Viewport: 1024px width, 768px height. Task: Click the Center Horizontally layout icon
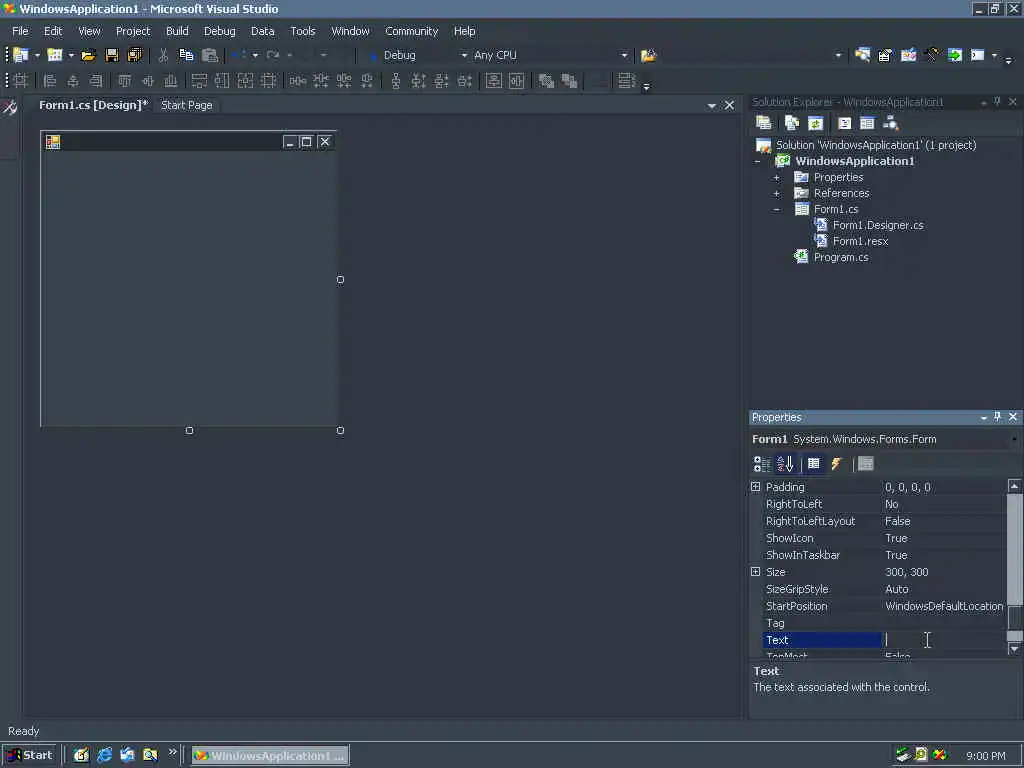click(494, 81)
